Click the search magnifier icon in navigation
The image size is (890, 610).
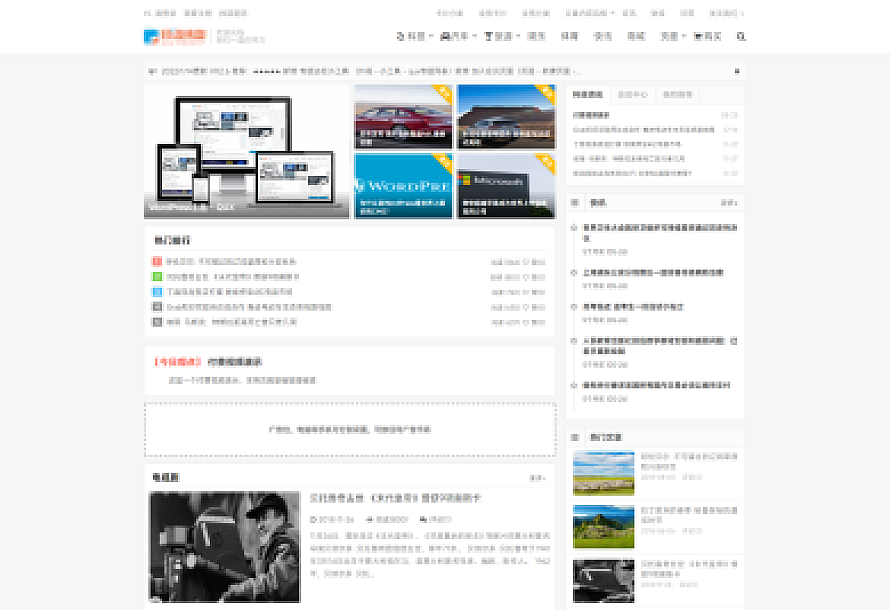740,36
